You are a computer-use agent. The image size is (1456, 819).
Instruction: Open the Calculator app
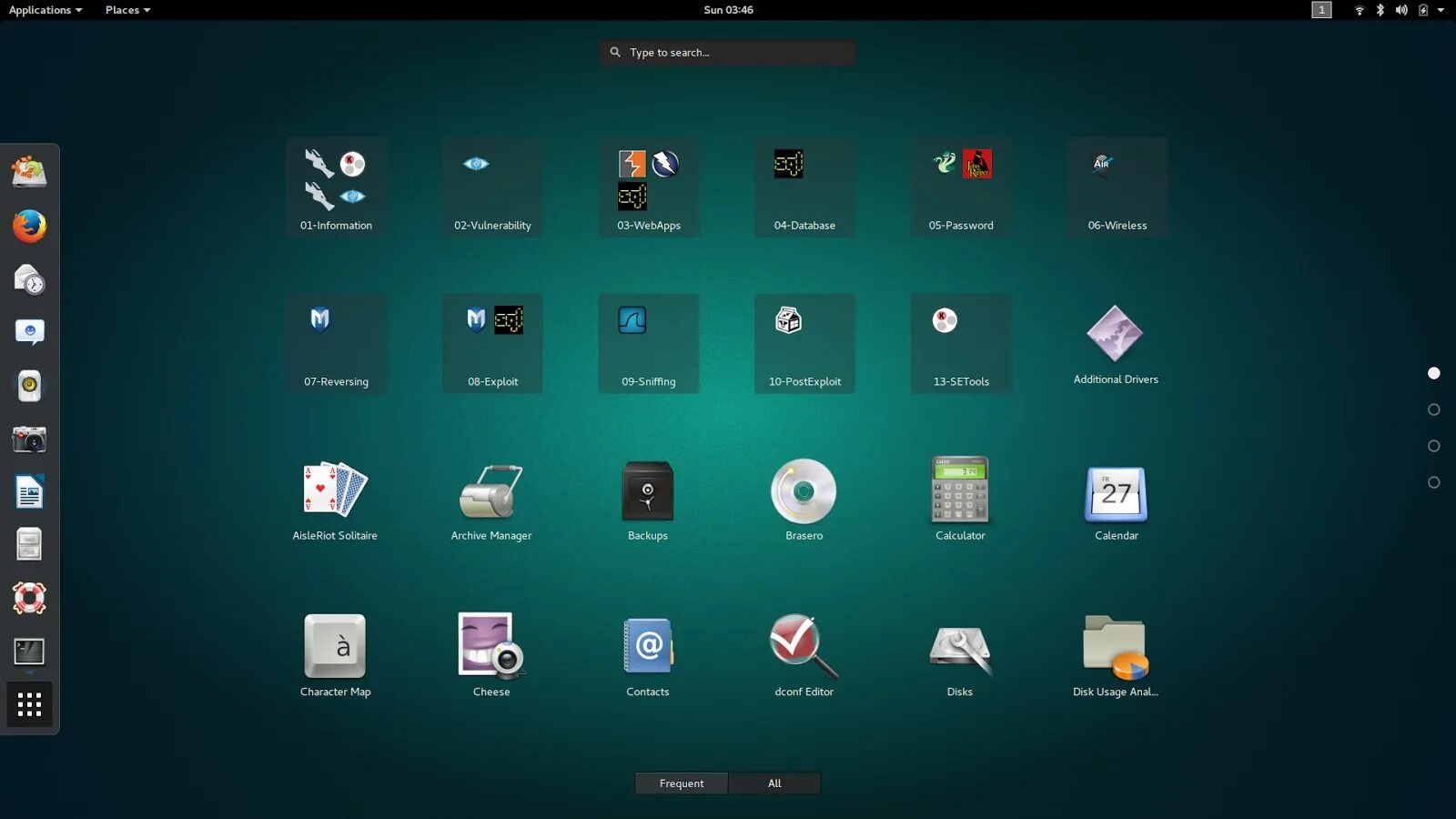pos(960,500)
